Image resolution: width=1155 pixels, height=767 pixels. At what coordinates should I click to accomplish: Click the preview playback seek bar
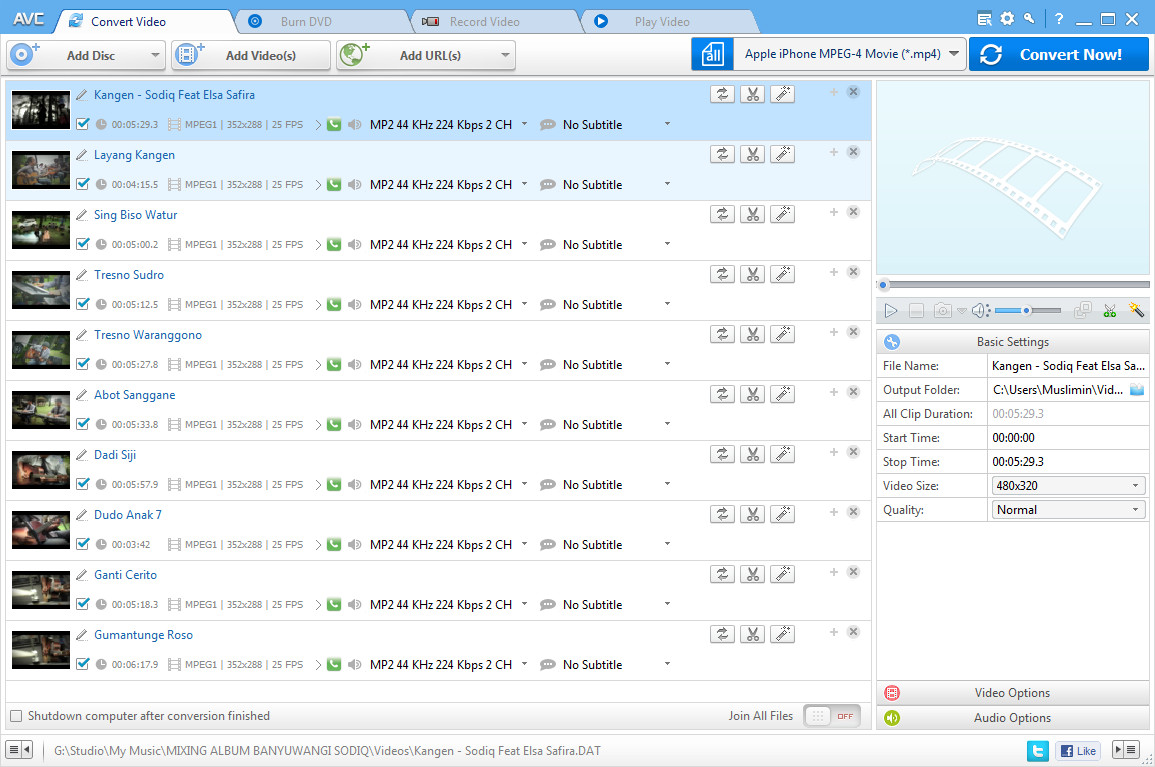[x=1014, y=284]
